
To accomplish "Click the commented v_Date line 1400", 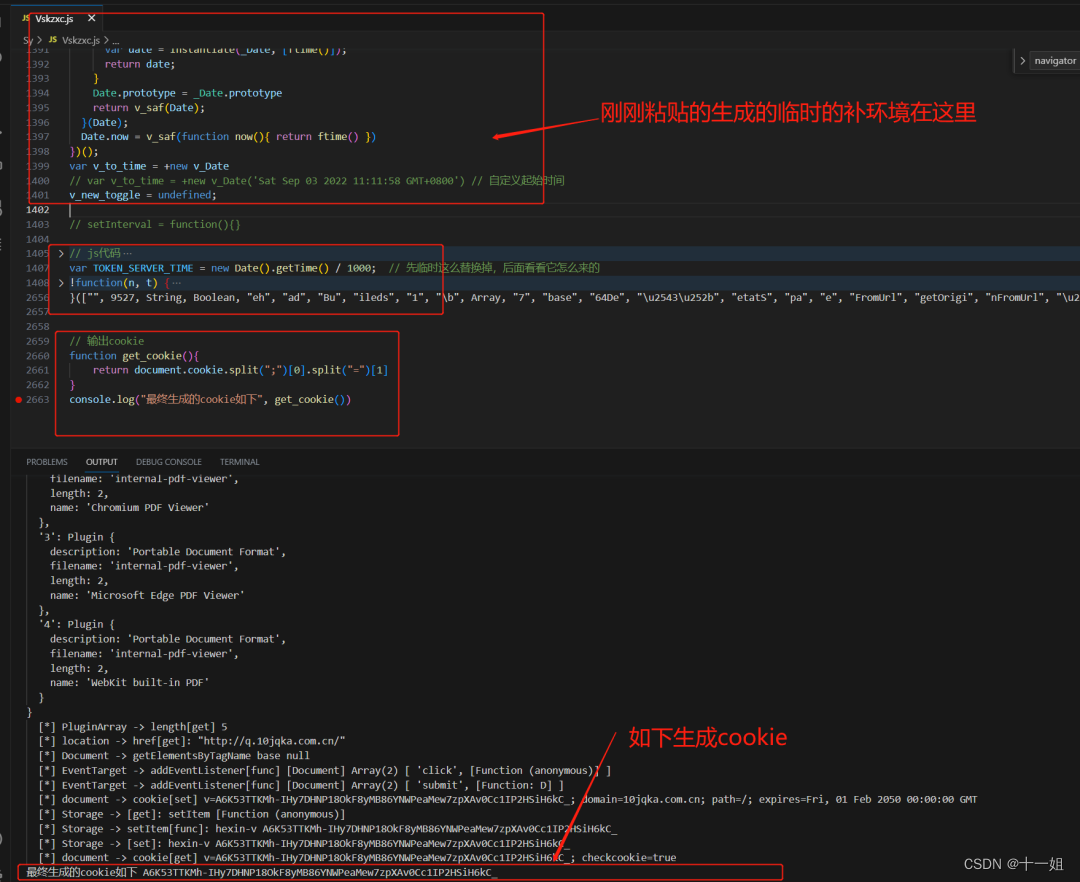I will coord(316,180).
